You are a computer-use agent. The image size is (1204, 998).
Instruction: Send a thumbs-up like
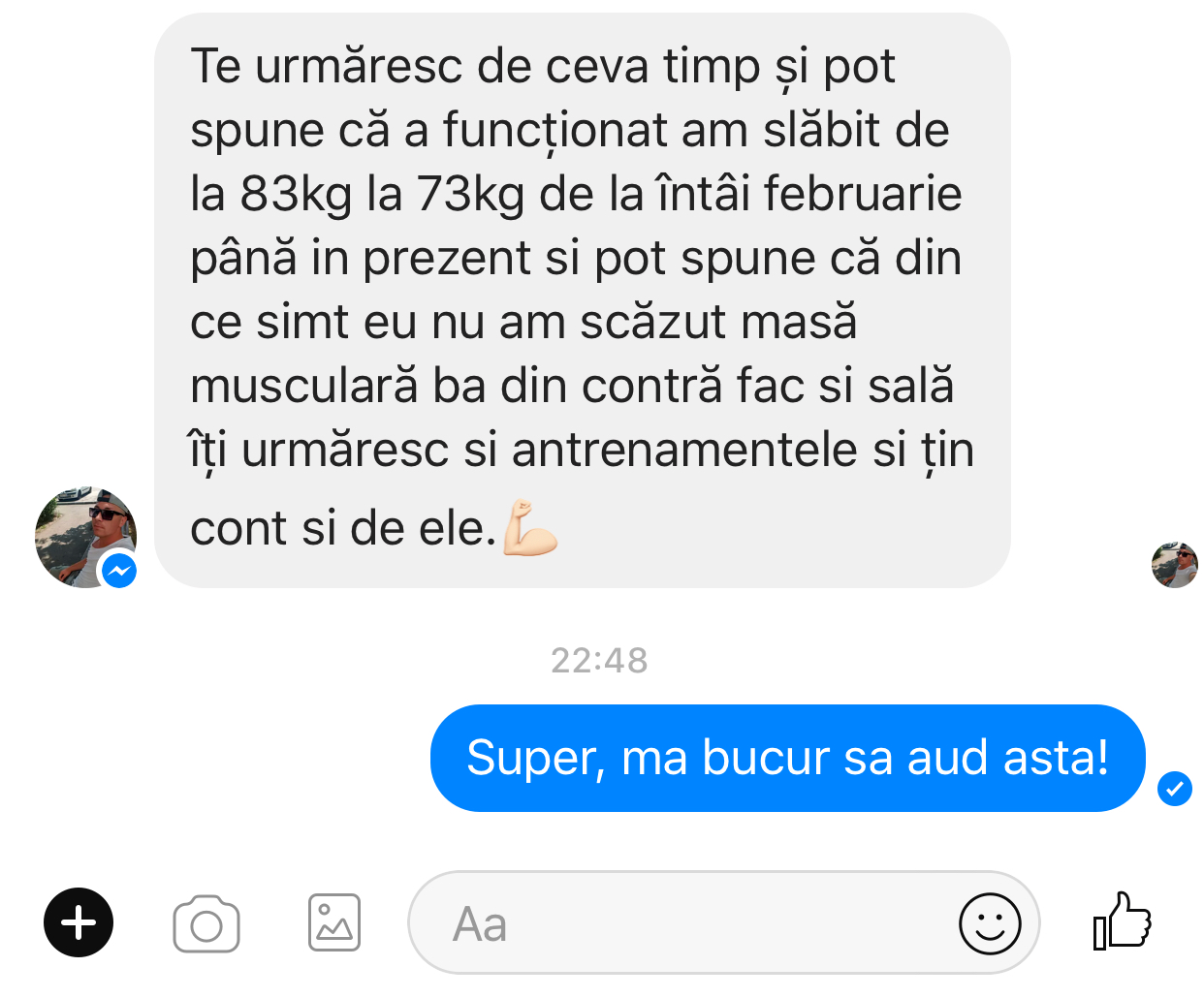pos(1122,920)
